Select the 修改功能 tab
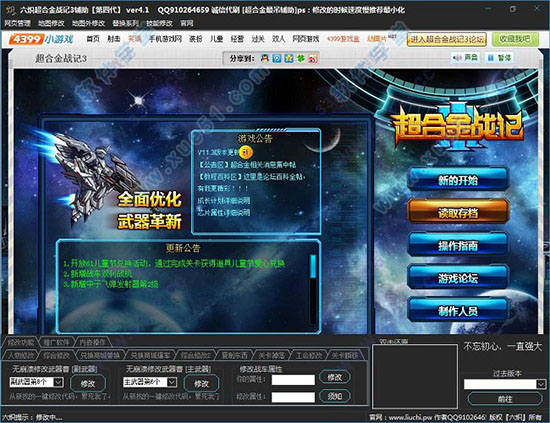Screen dimensions: 550x423 point(21,342)
